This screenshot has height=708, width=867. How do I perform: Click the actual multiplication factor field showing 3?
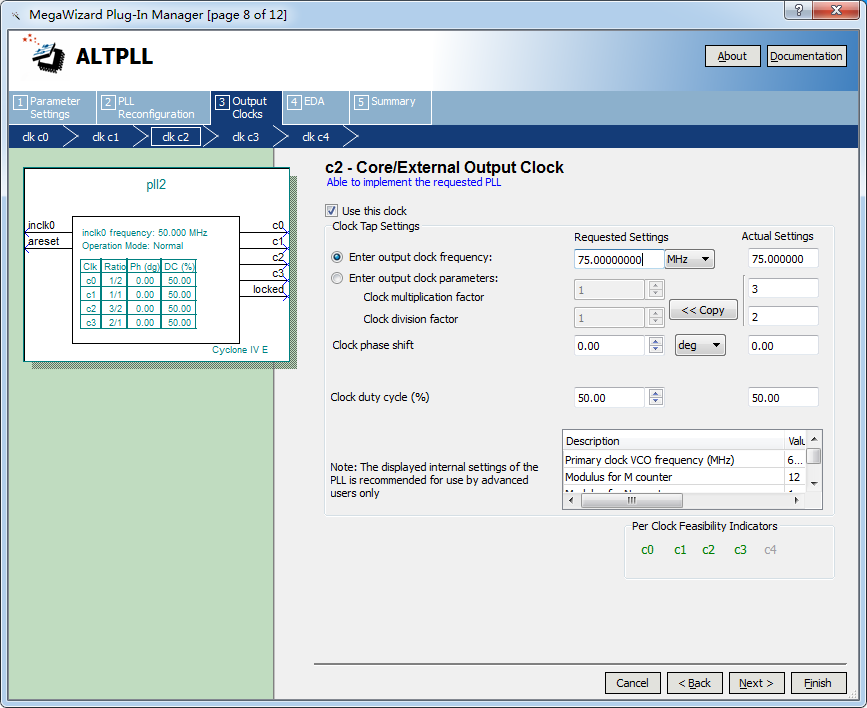783,289
